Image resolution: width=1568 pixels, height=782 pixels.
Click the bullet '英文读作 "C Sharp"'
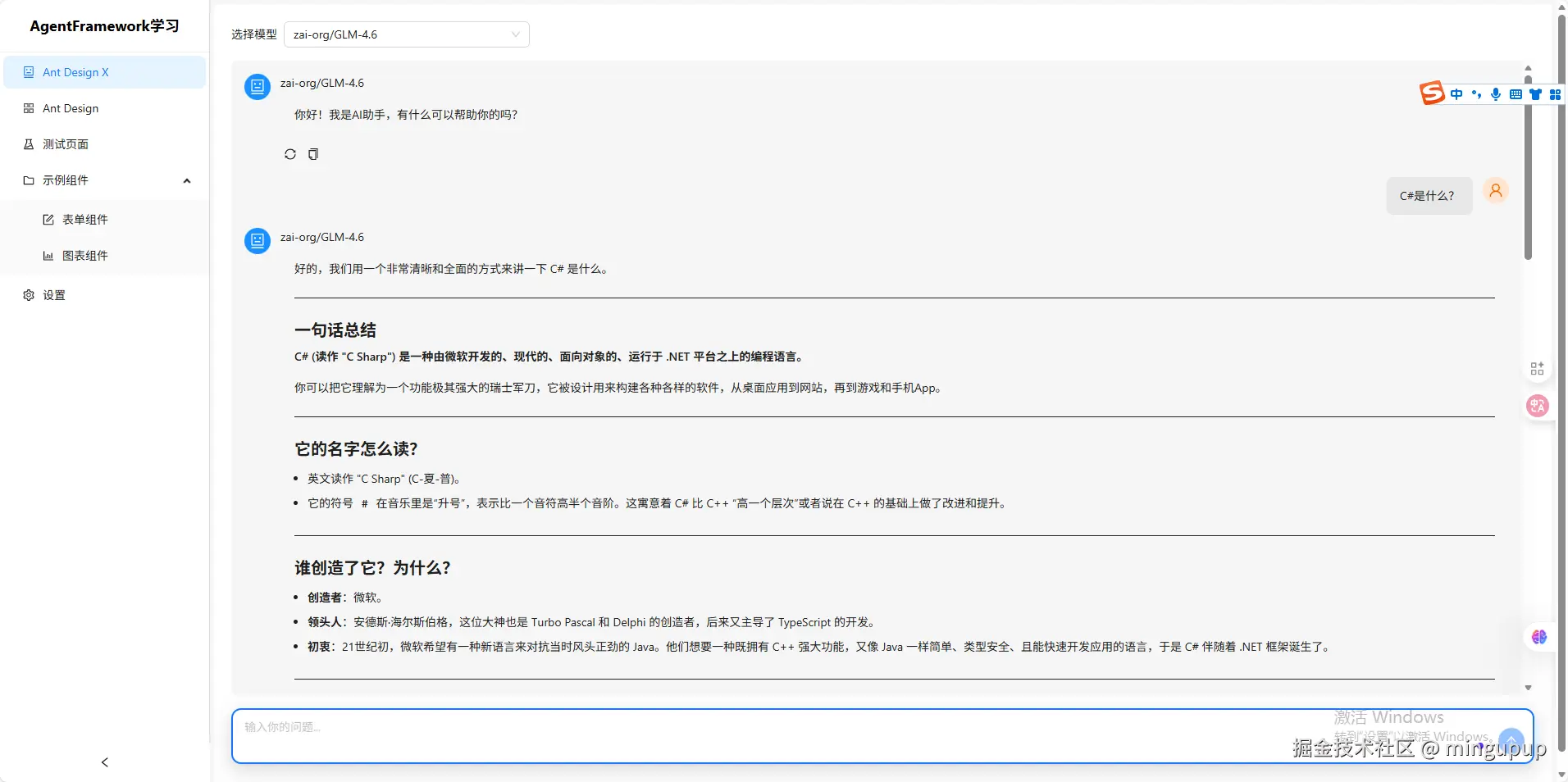385,479
